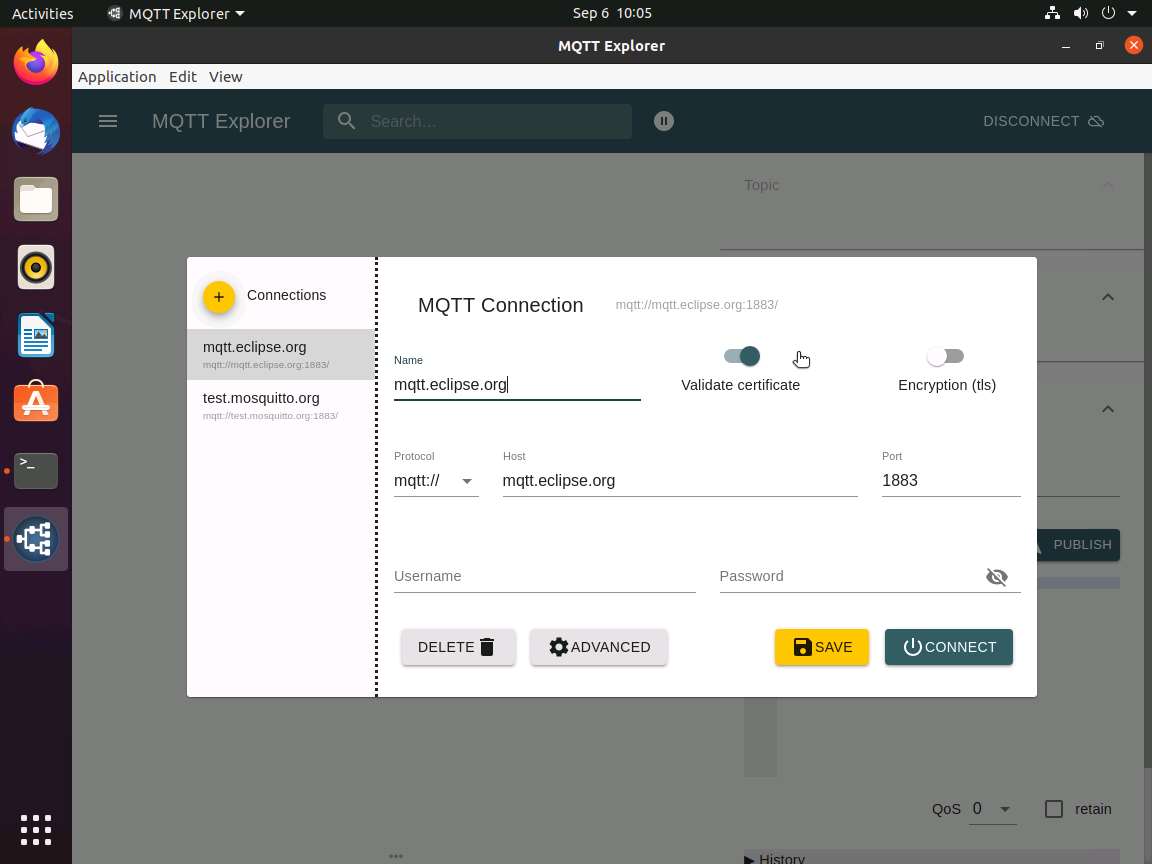Open the Protocol dropdown
Image resolution: width=1152 pixels, height=864 pixels.
tap(466, 481)
